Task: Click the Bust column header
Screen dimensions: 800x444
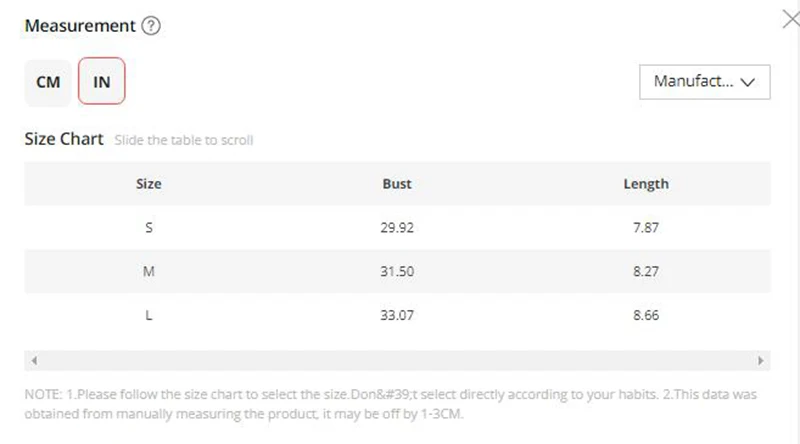Action: 397,184
